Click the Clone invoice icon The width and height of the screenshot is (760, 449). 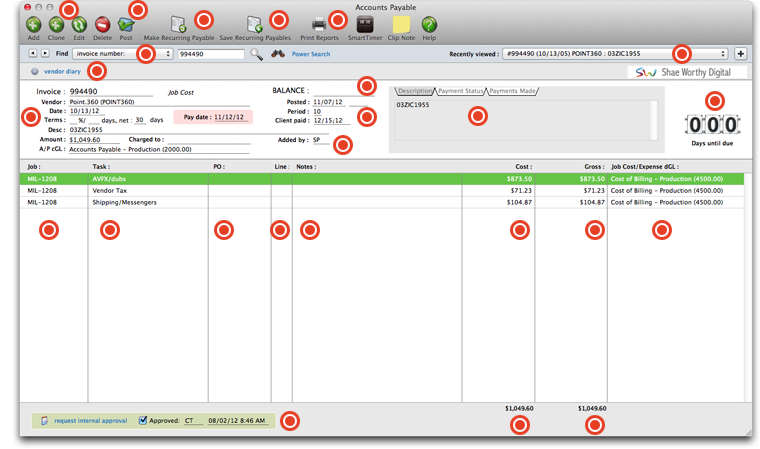pos(56,24)
